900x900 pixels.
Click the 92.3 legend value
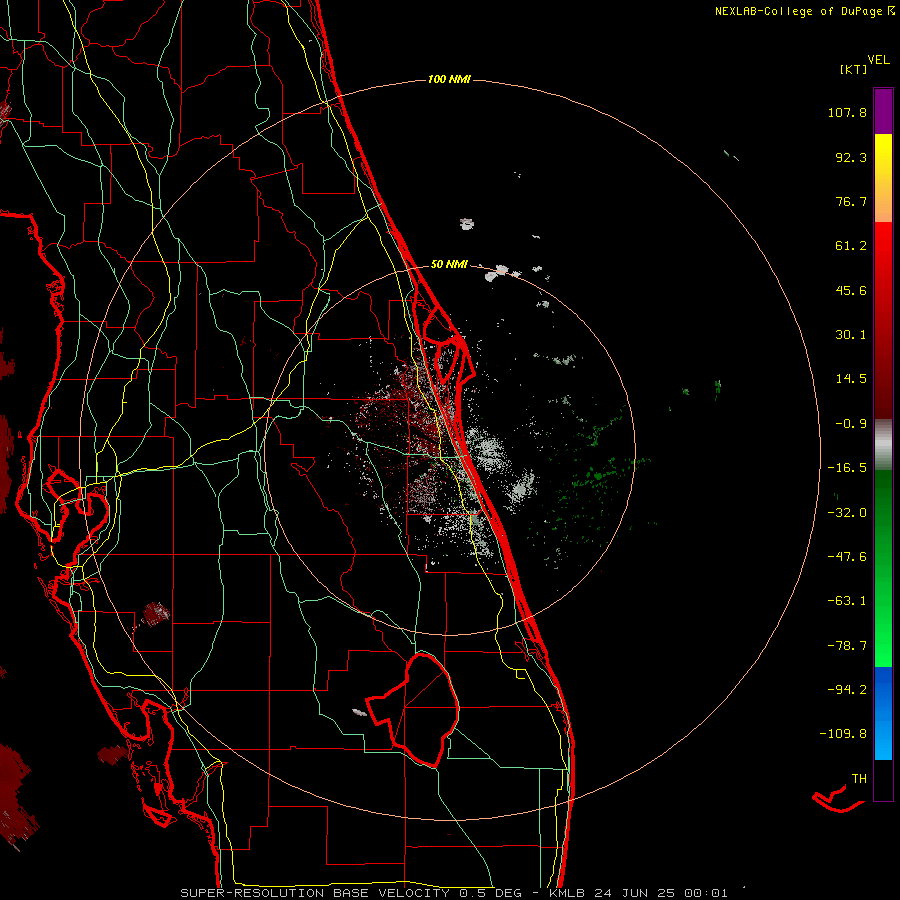coord(851,157)
